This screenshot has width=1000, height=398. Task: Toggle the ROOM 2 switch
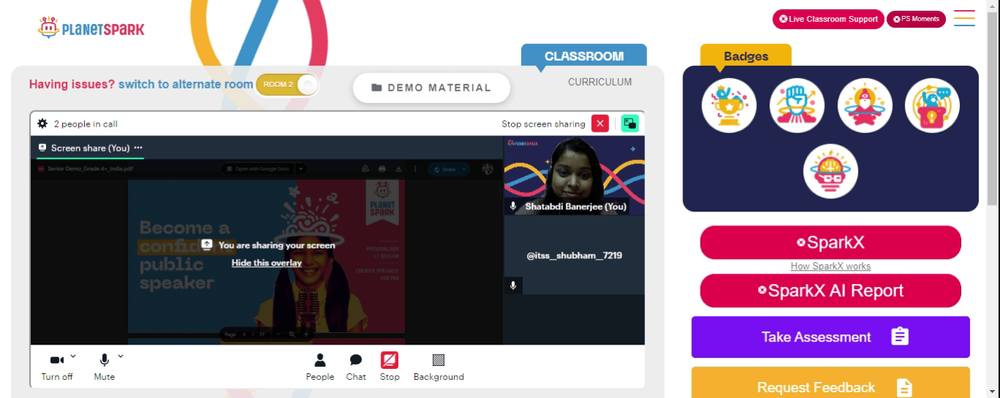click(287, 85)
